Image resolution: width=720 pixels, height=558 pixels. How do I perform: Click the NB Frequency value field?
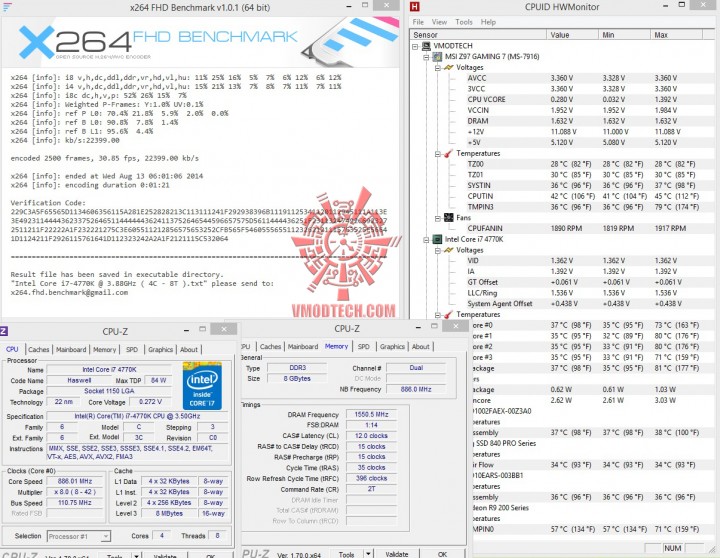[x=416, y=389]
